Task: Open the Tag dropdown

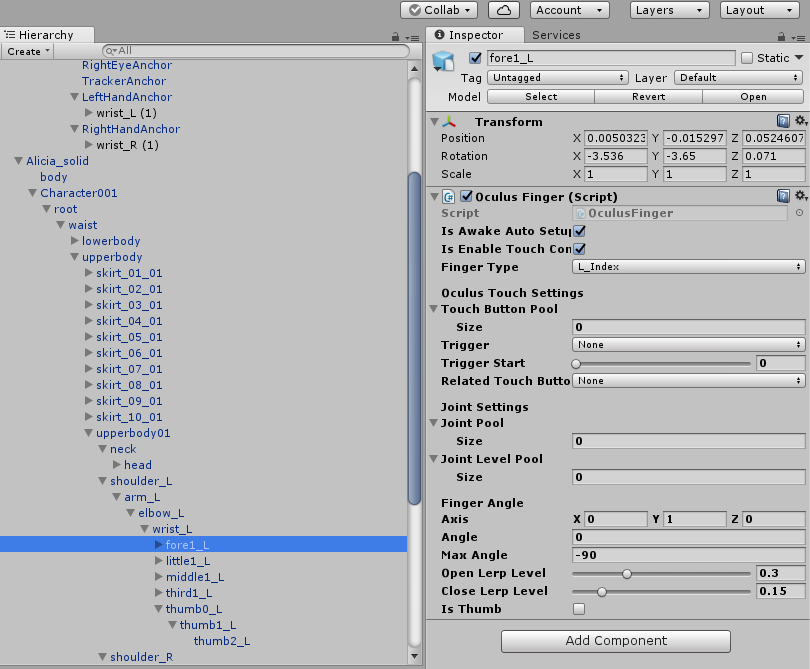Action: click(558, 78)
